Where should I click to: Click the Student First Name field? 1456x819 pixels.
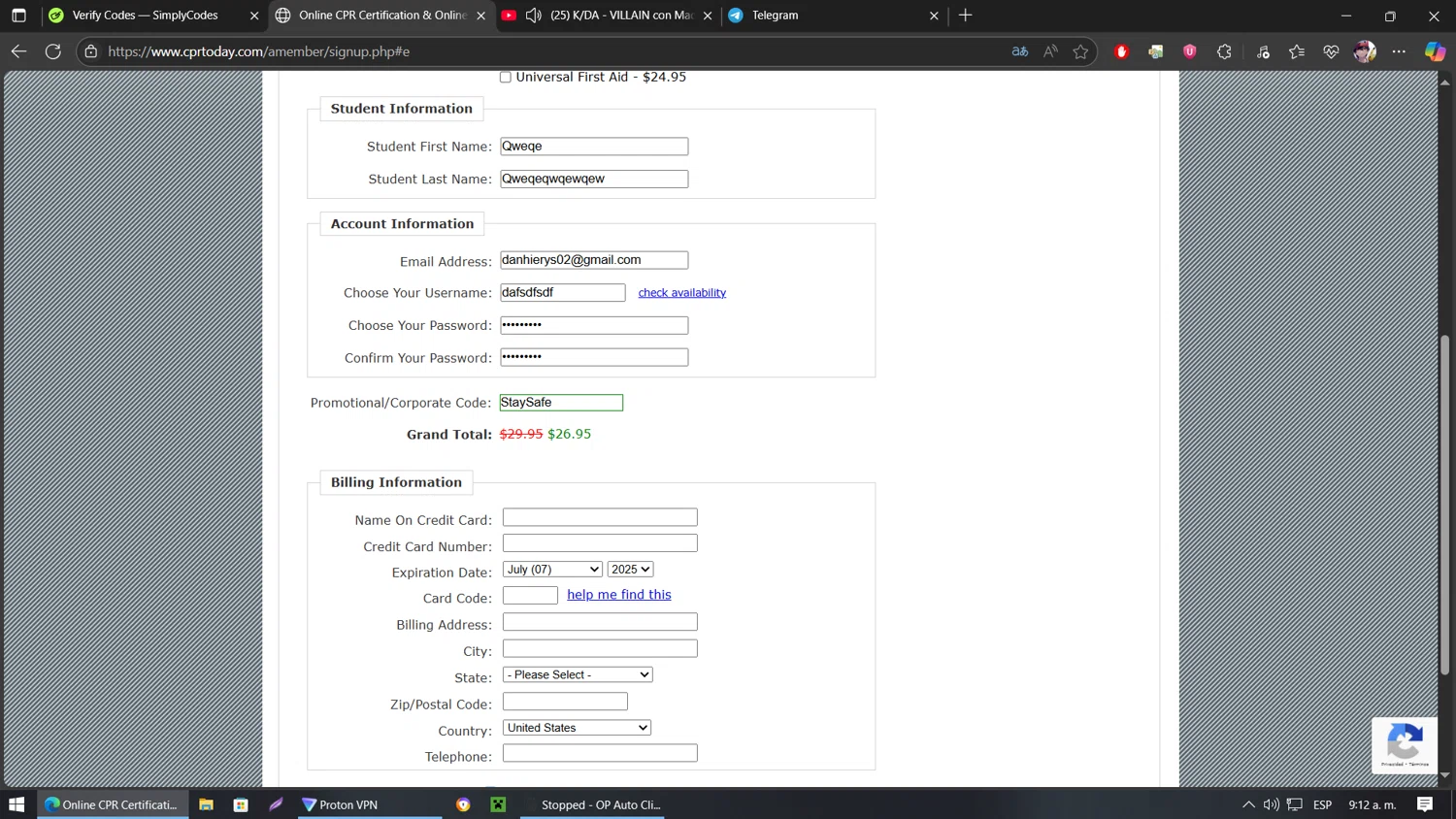click(x=594, y=147)
